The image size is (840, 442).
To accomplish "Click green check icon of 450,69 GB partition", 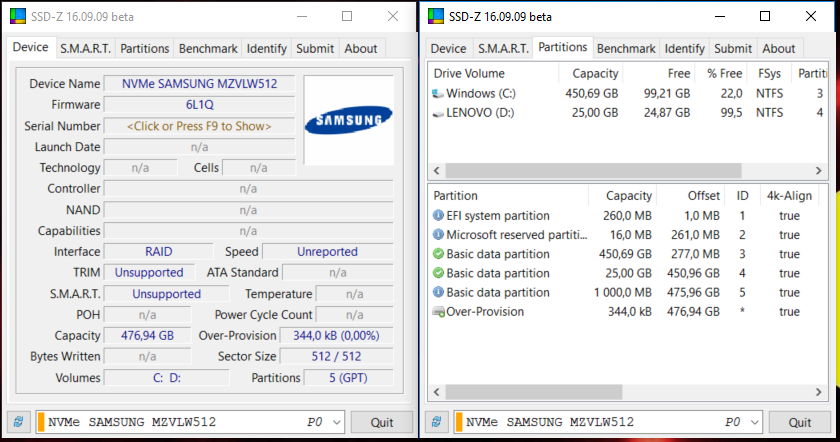I will click(438, 254).
